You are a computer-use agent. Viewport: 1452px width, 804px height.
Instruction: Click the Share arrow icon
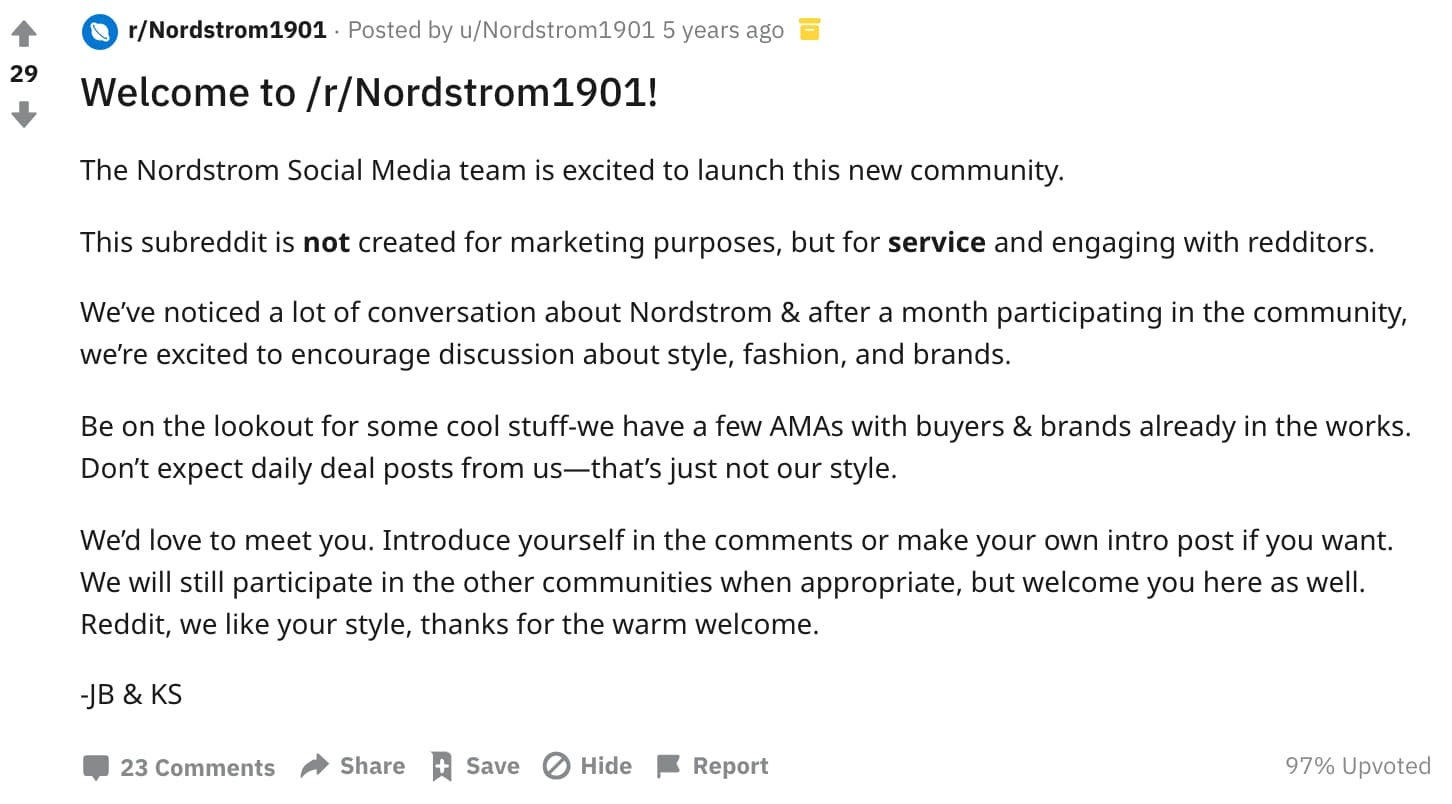coord(314,765)
